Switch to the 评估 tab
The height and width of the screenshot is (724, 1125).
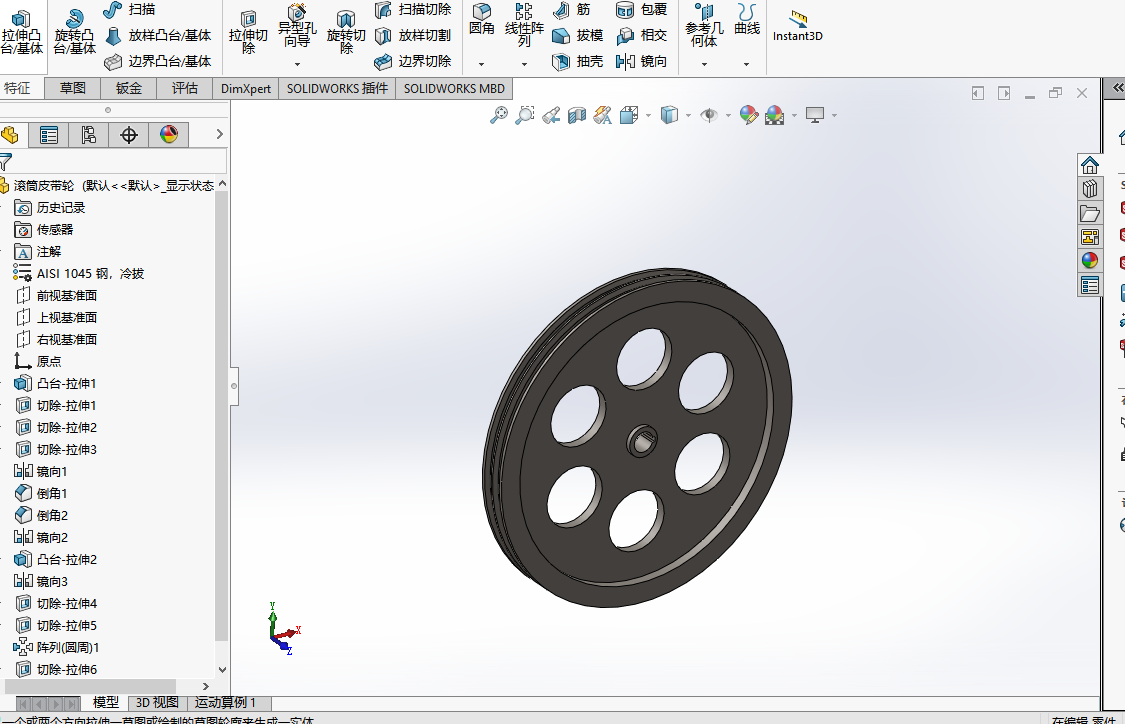pyautogui.click(x=184, y=88)
